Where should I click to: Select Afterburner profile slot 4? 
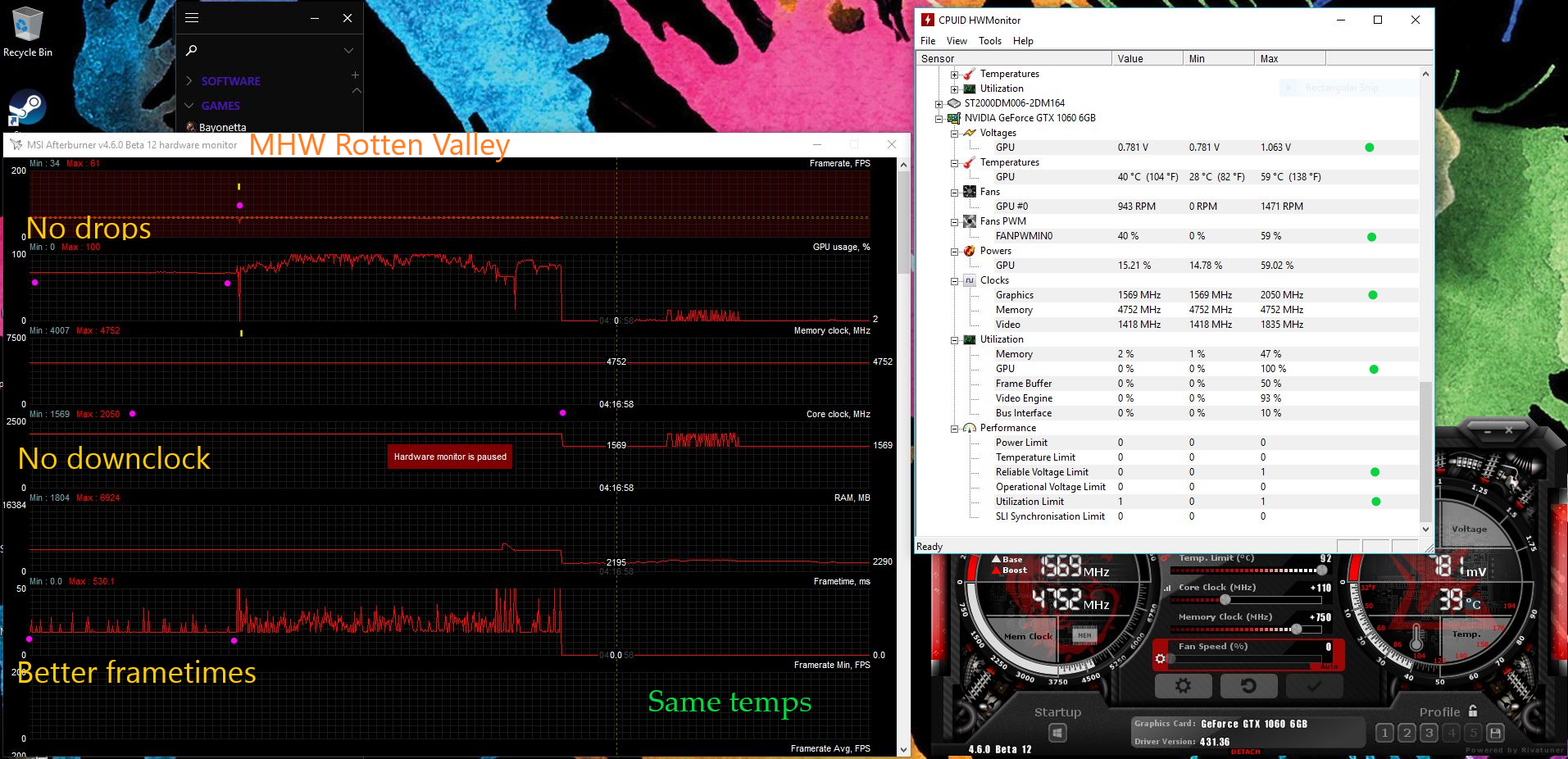pyautogui.click(x=1451, y=733)
